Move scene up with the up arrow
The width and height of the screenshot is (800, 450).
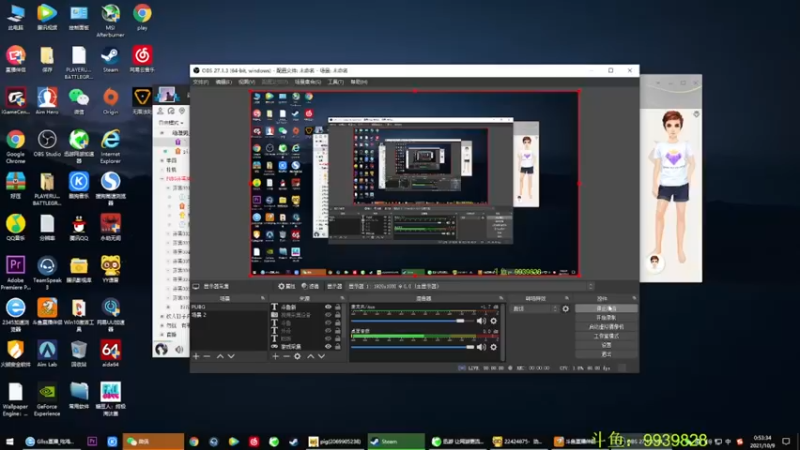click(220, 356)
